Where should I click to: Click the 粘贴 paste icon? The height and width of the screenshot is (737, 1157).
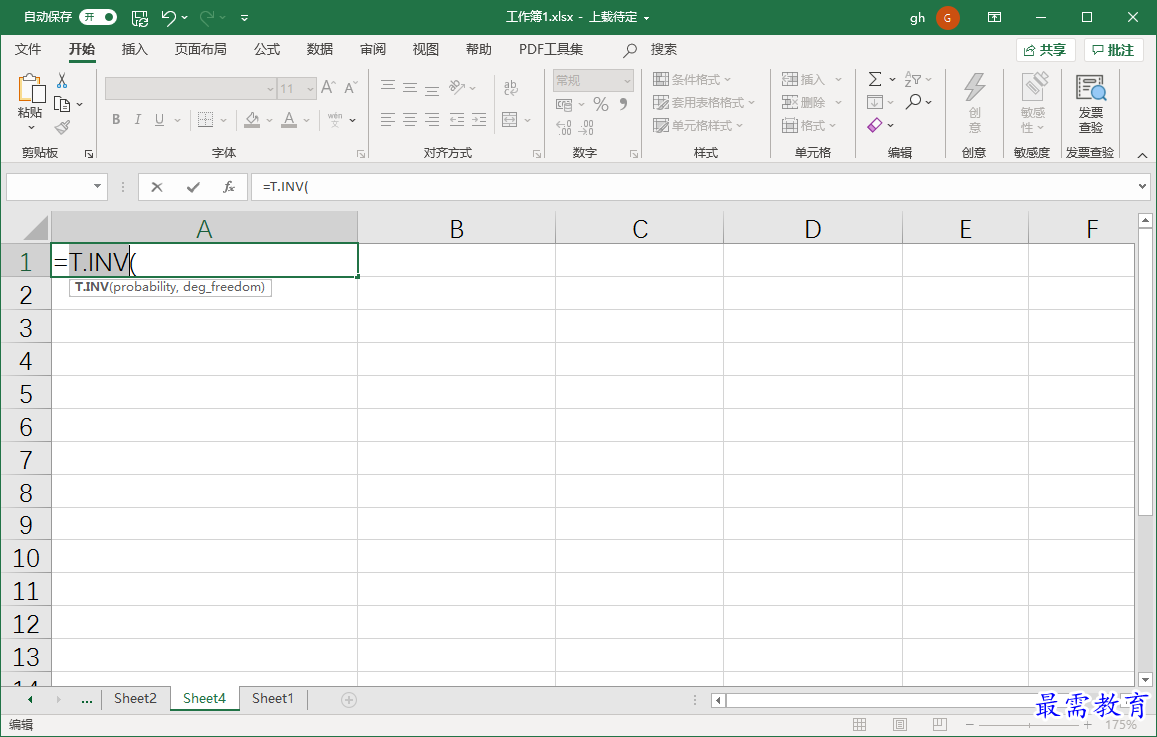coord(30,89)
